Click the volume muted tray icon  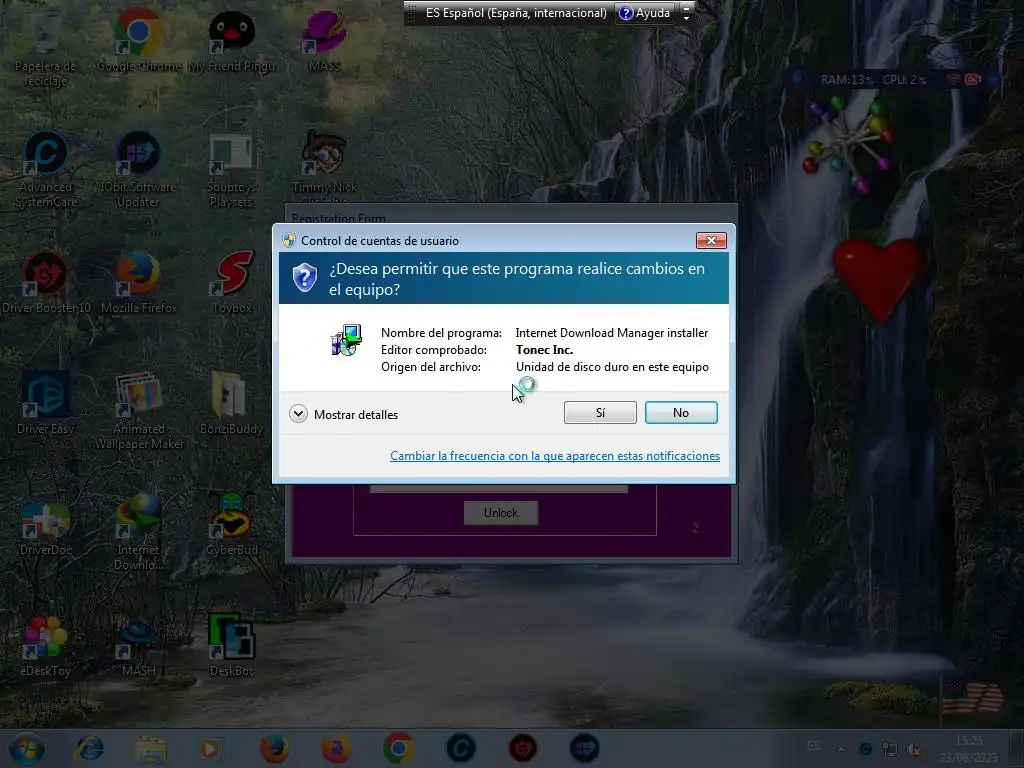(x=915, y=750)
